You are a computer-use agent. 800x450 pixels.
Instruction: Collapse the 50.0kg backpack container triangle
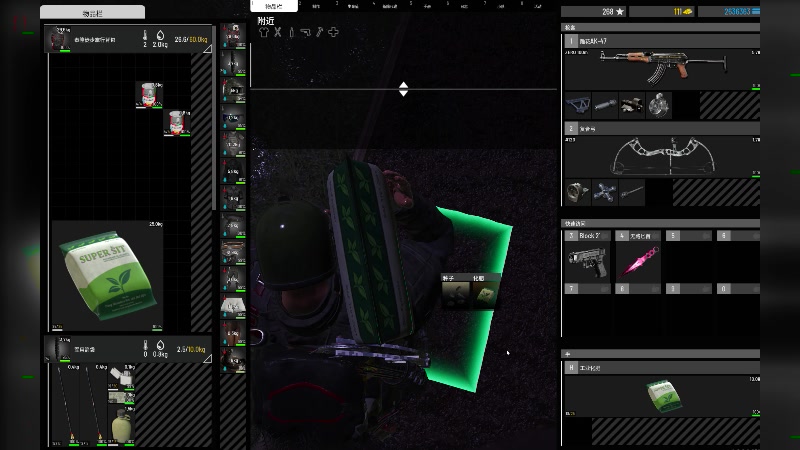(207, 49)
